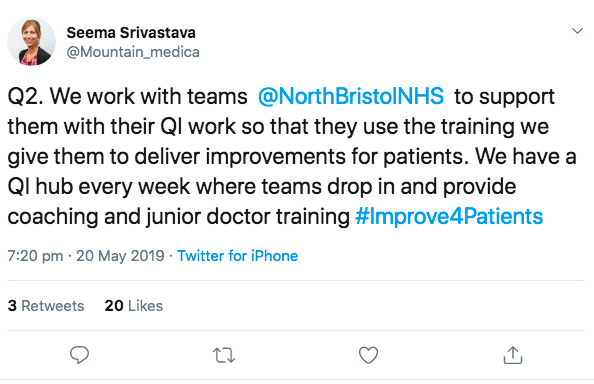Click the Twitter for iPhone source link
The height and width of the screenshot is (384, 594).
coord(238,256)
